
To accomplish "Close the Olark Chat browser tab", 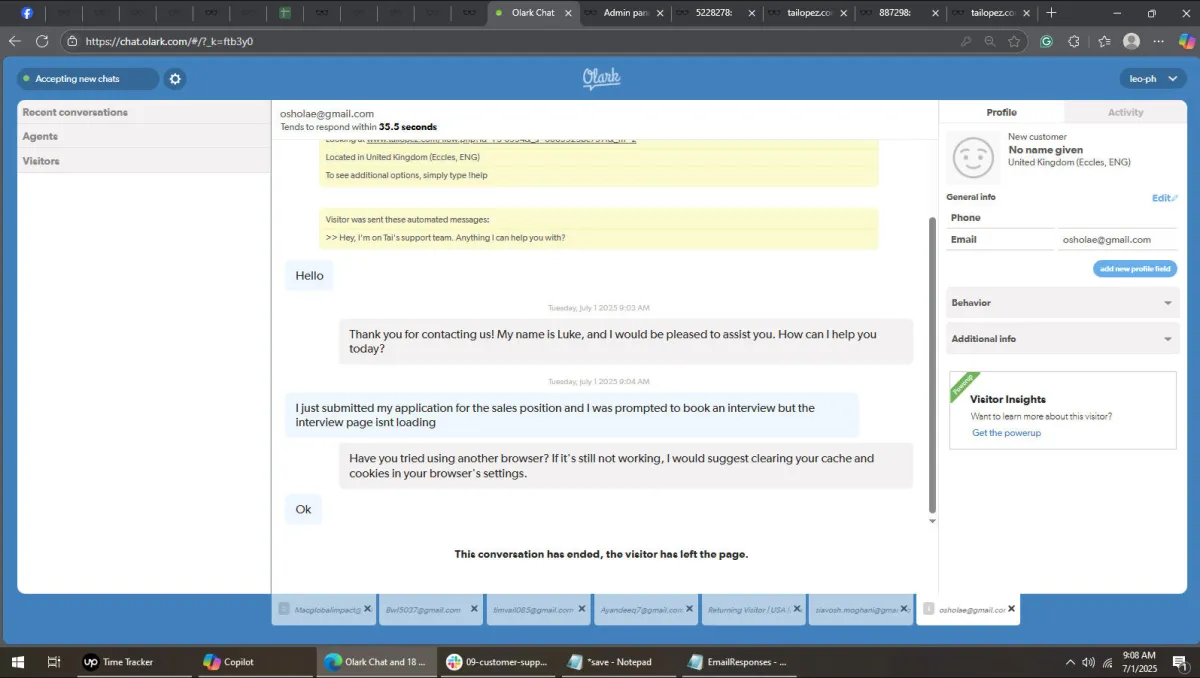I will pos(569,13).
